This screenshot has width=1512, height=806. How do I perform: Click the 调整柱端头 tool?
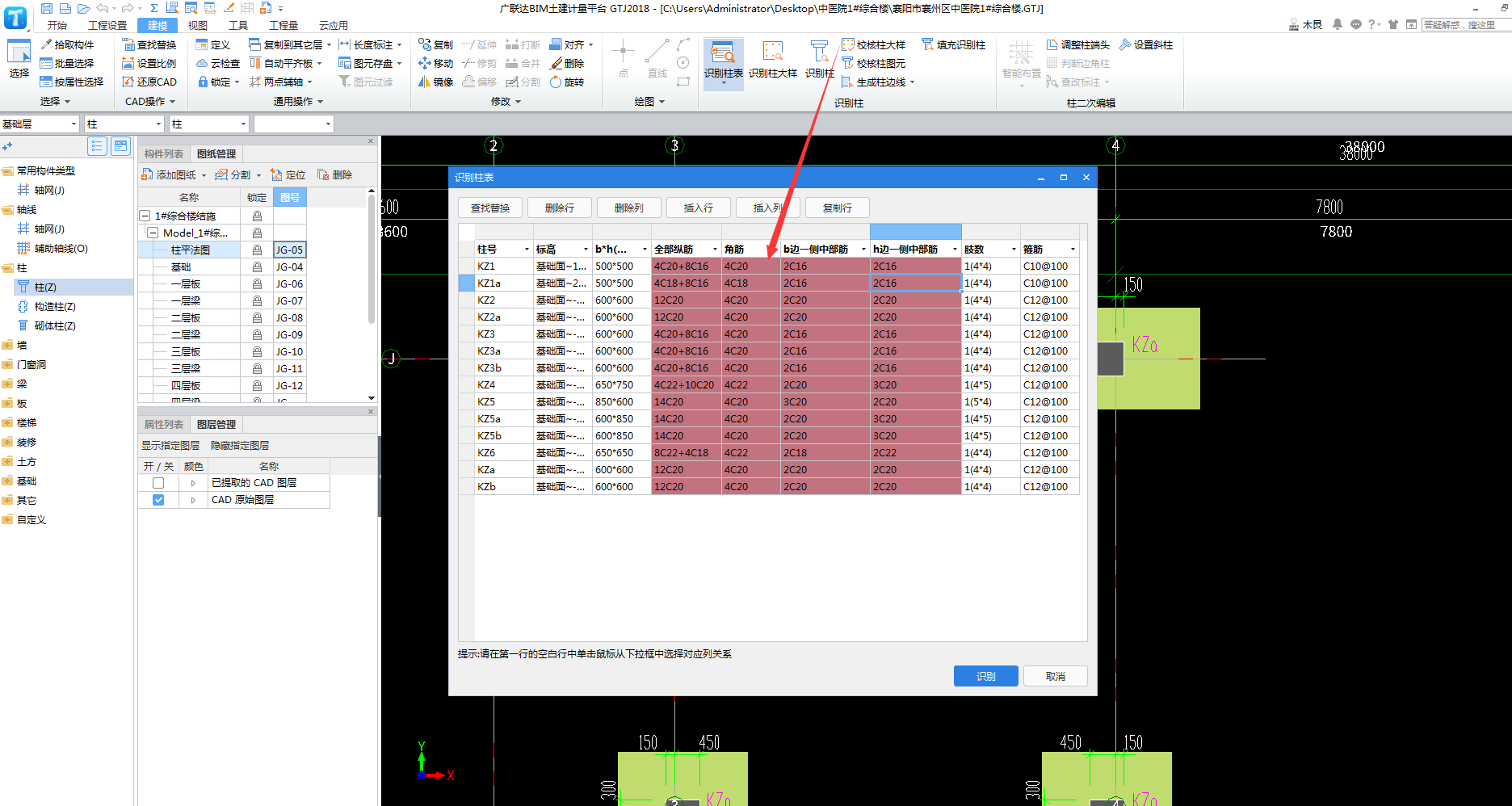point(1078,45)
